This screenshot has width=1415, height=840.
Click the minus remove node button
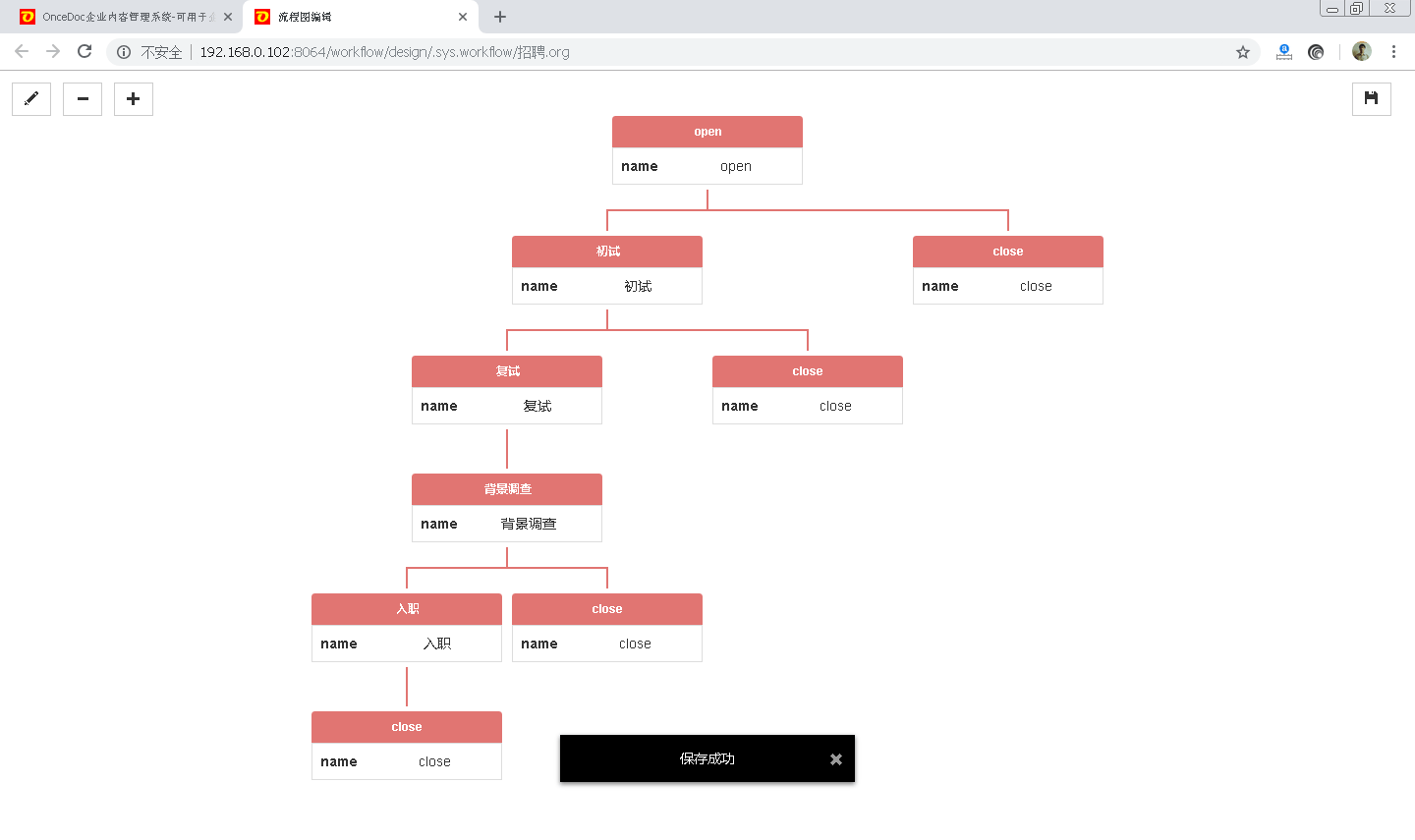click(83, 99)
